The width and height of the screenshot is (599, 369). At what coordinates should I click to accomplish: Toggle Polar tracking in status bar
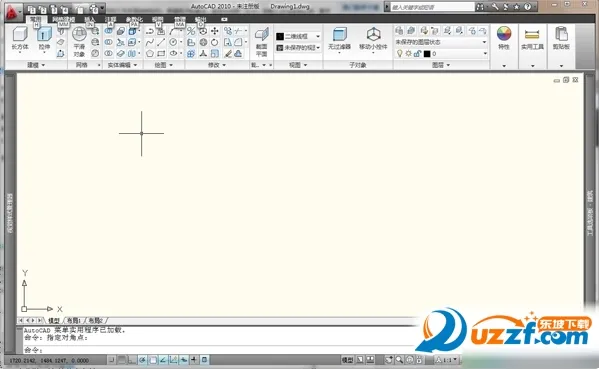pyautogui.click(x=142, y=359)
